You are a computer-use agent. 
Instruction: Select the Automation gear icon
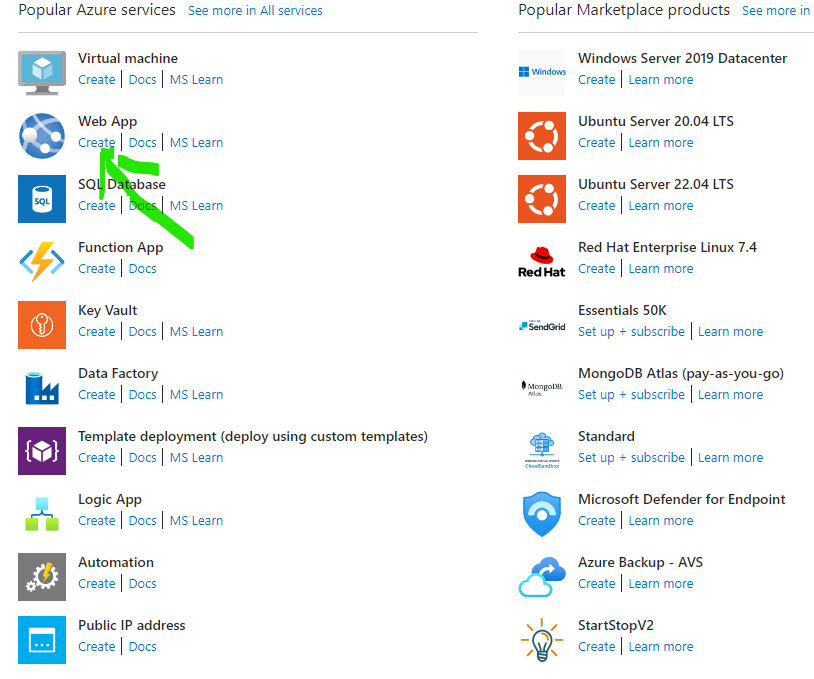[42, 577]
